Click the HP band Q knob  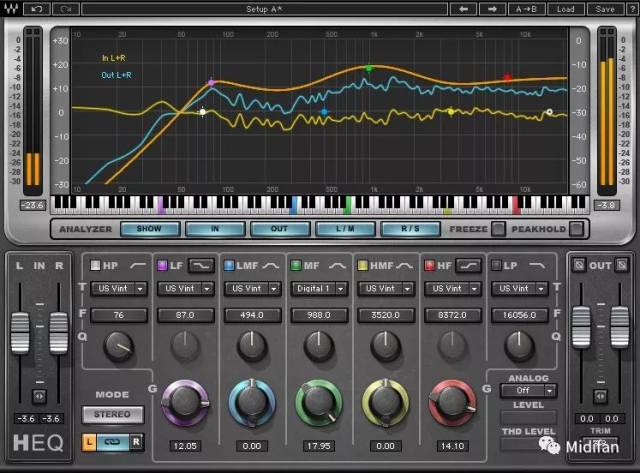118,346
